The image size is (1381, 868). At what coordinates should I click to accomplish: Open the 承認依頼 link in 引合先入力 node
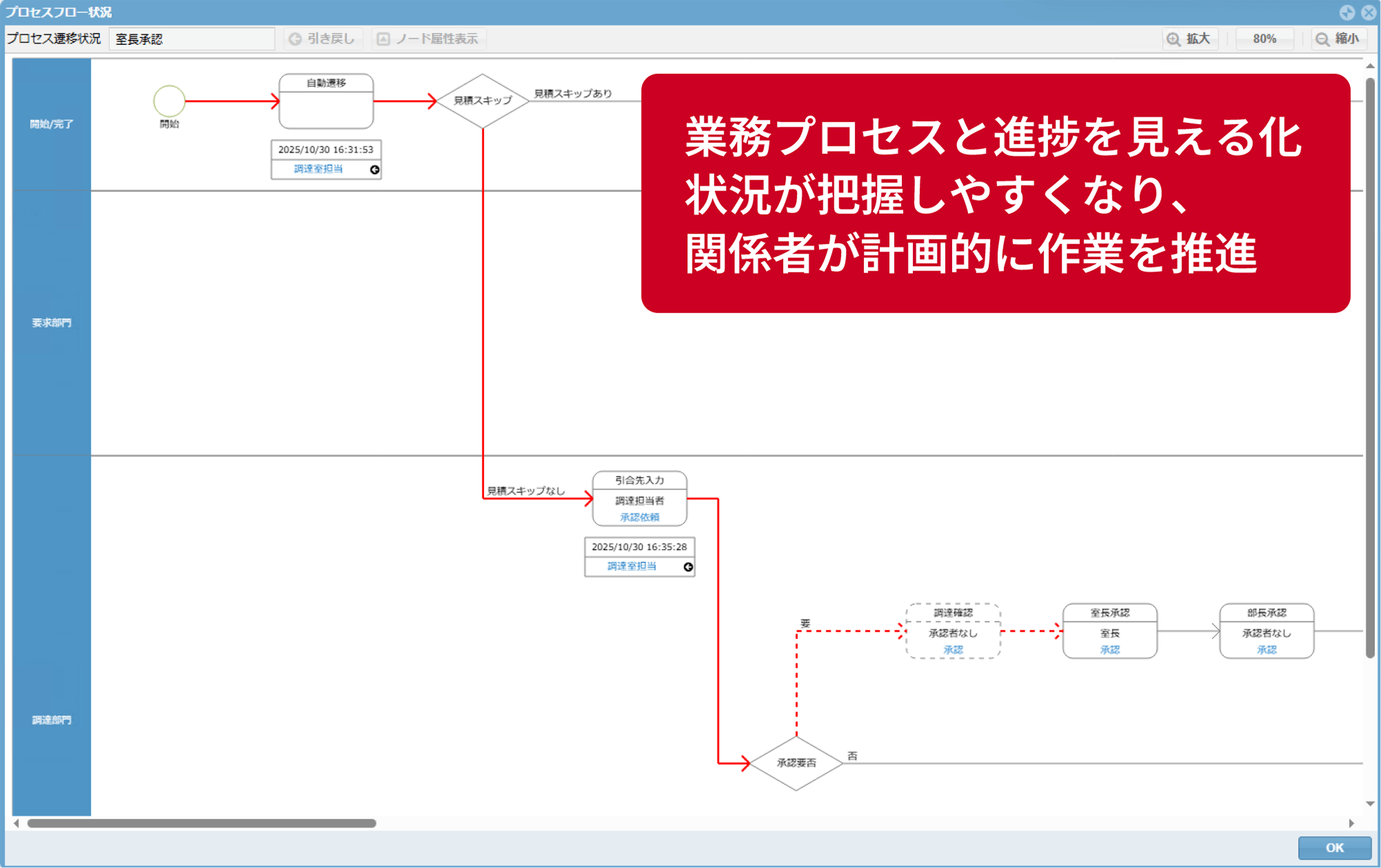(x=639, y=517)
